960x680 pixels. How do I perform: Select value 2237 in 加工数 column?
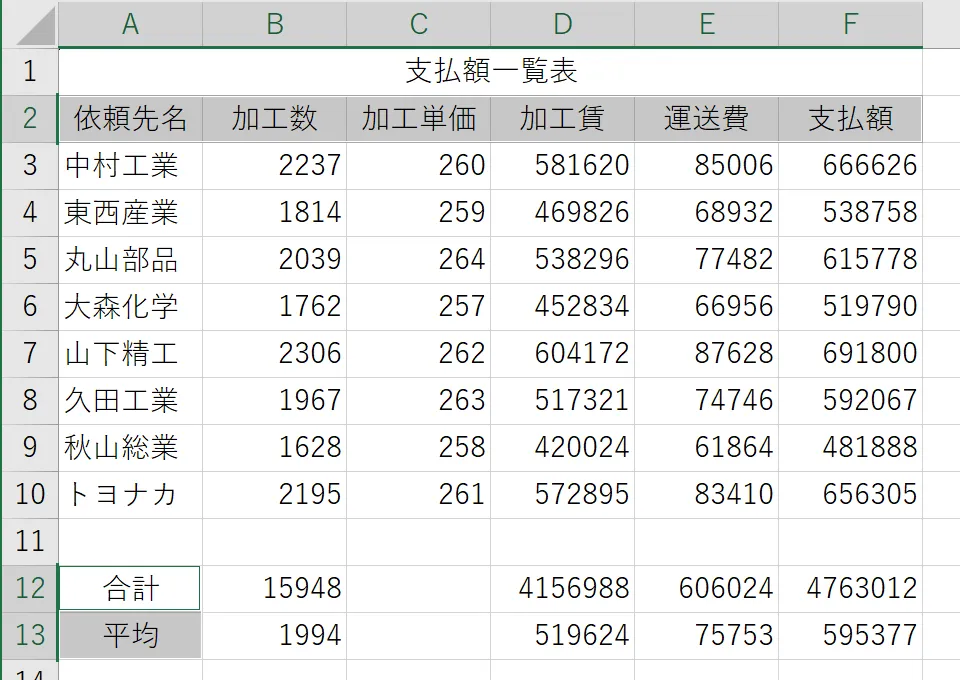274,166
